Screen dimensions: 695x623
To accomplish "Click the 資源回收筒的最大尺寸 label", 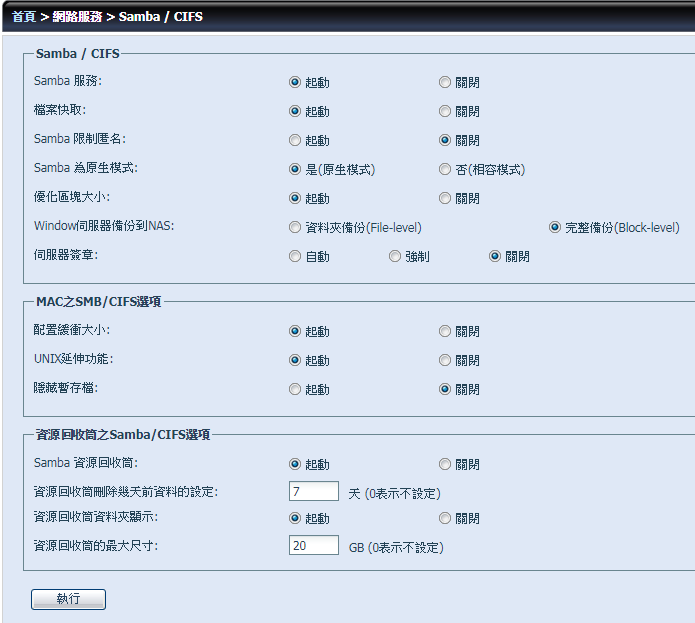I will tap(96, 545).
